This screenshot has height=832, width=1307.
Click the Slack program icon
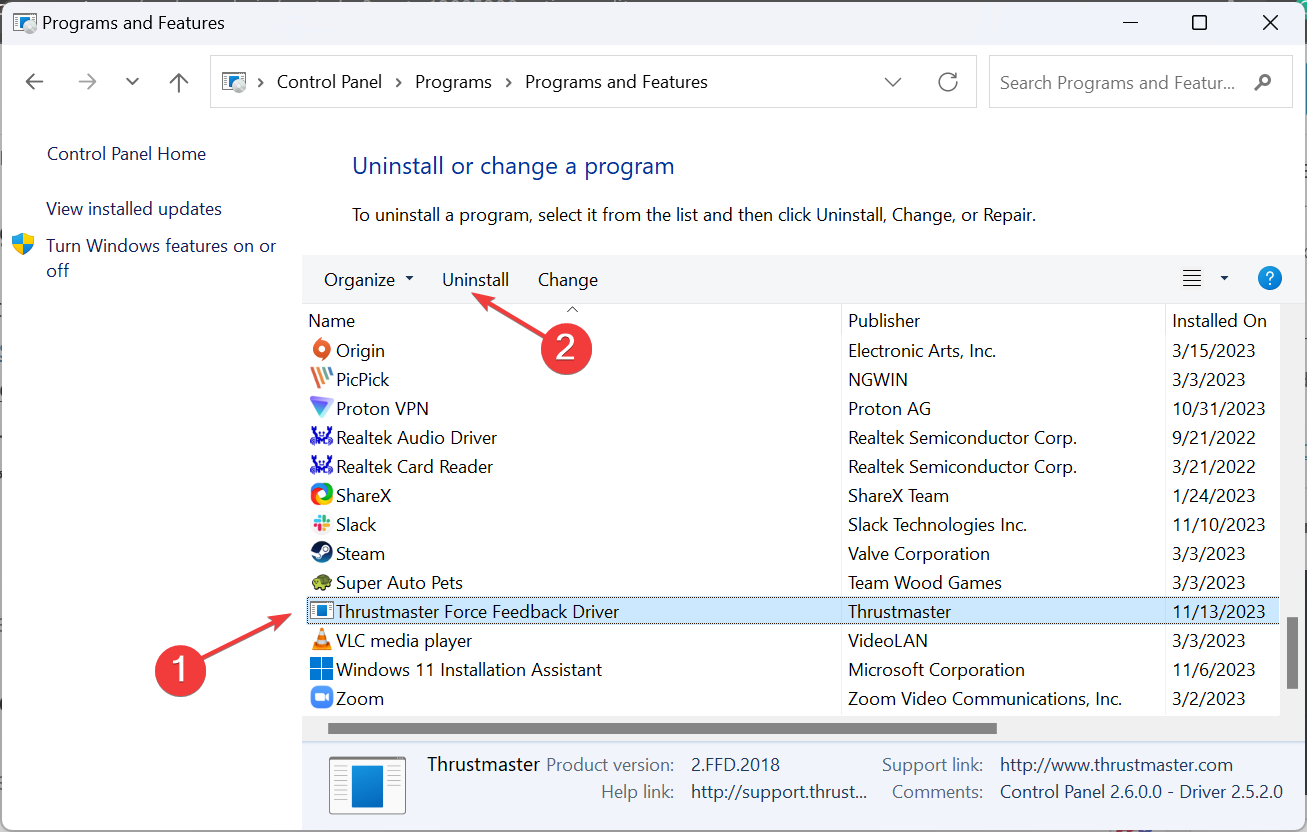[x=321, y=524]
